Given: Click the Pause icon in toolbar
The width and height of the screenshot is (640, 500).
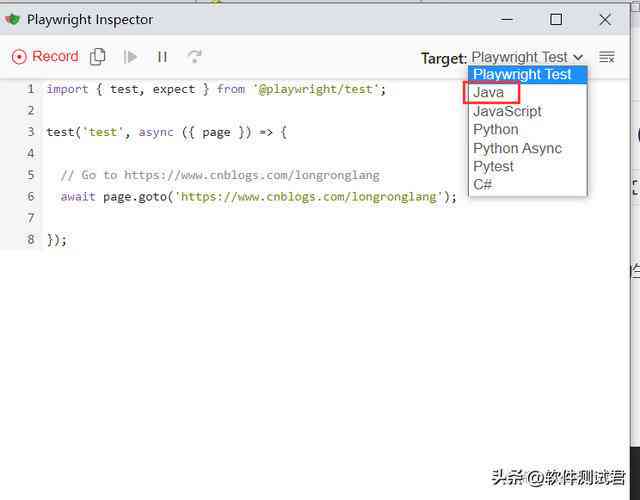Looking at the screenshot, I should (162, 57).
